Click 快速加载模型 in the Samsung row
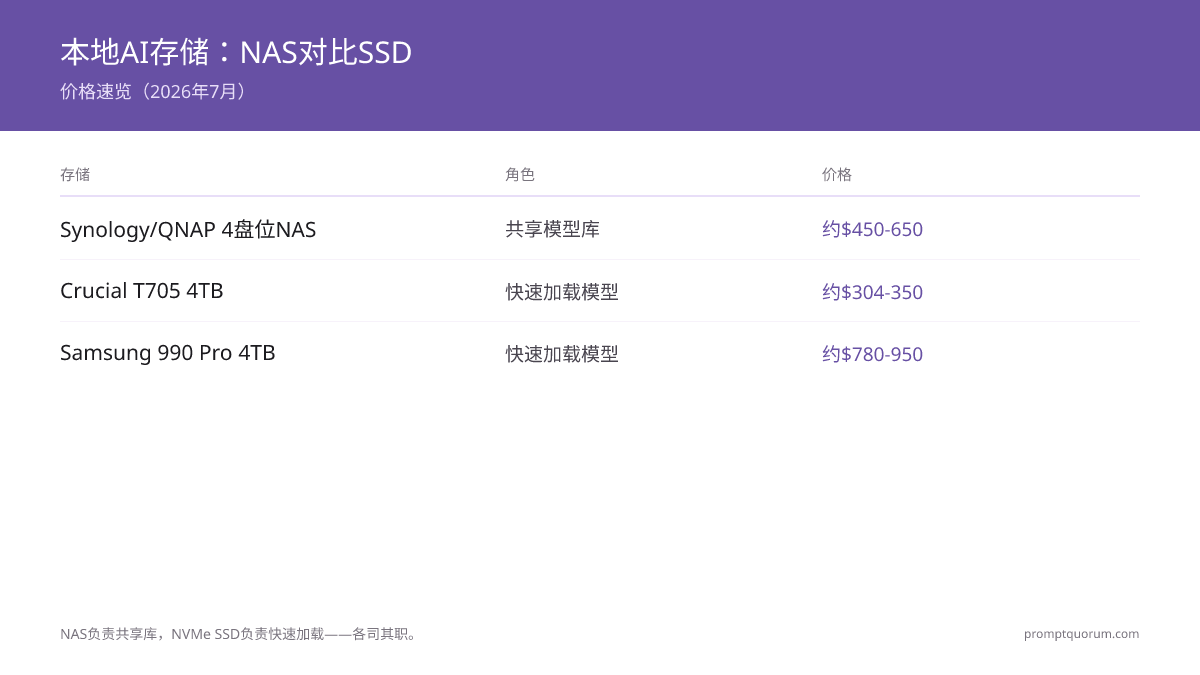Screen dimensions: 1200x675 [562, 354]
